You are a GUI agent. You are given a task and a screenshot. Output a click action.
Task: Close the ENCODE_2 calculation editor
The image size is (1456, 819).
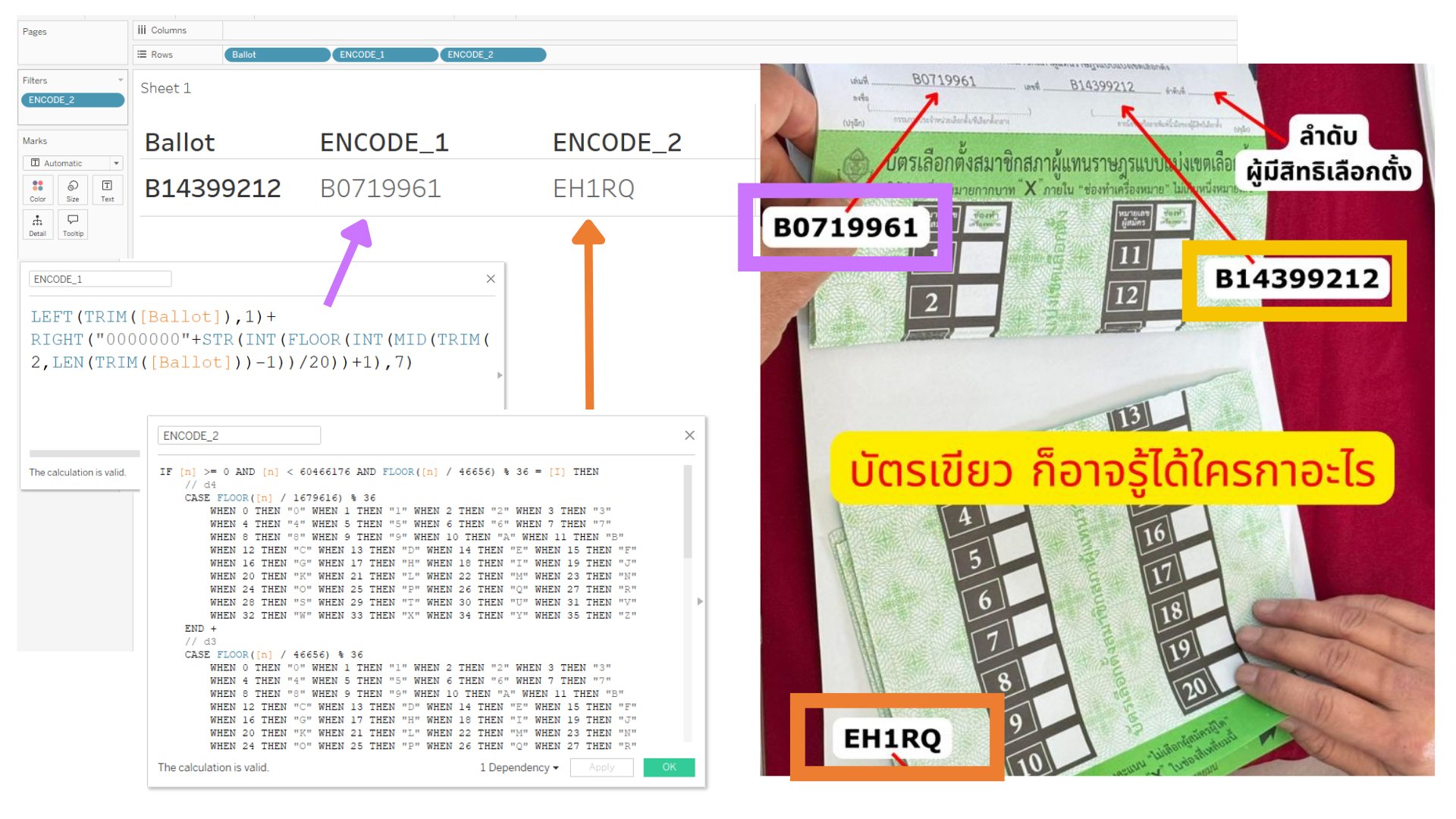[x=689, y=435]
